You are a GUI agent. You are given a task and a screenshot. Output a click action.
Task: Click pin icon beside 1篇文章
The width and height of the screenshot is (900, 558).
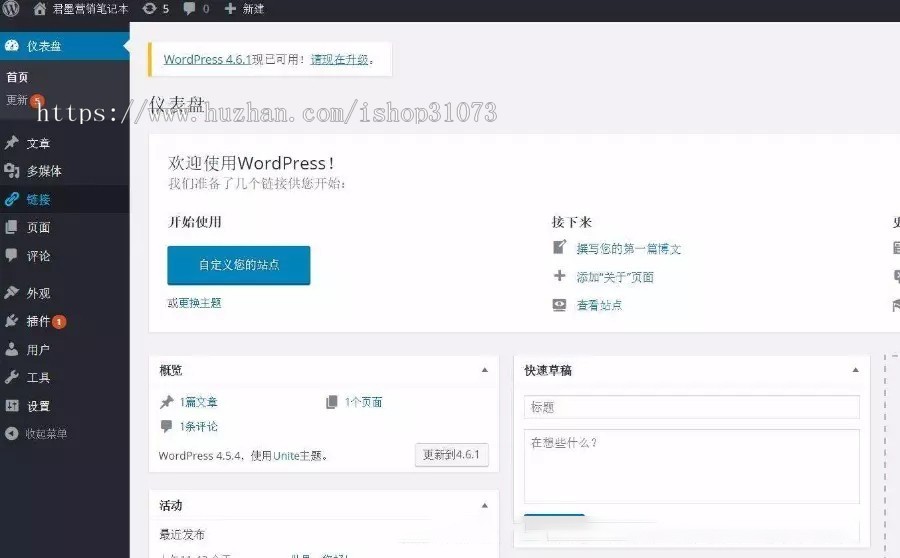(166, 402)
